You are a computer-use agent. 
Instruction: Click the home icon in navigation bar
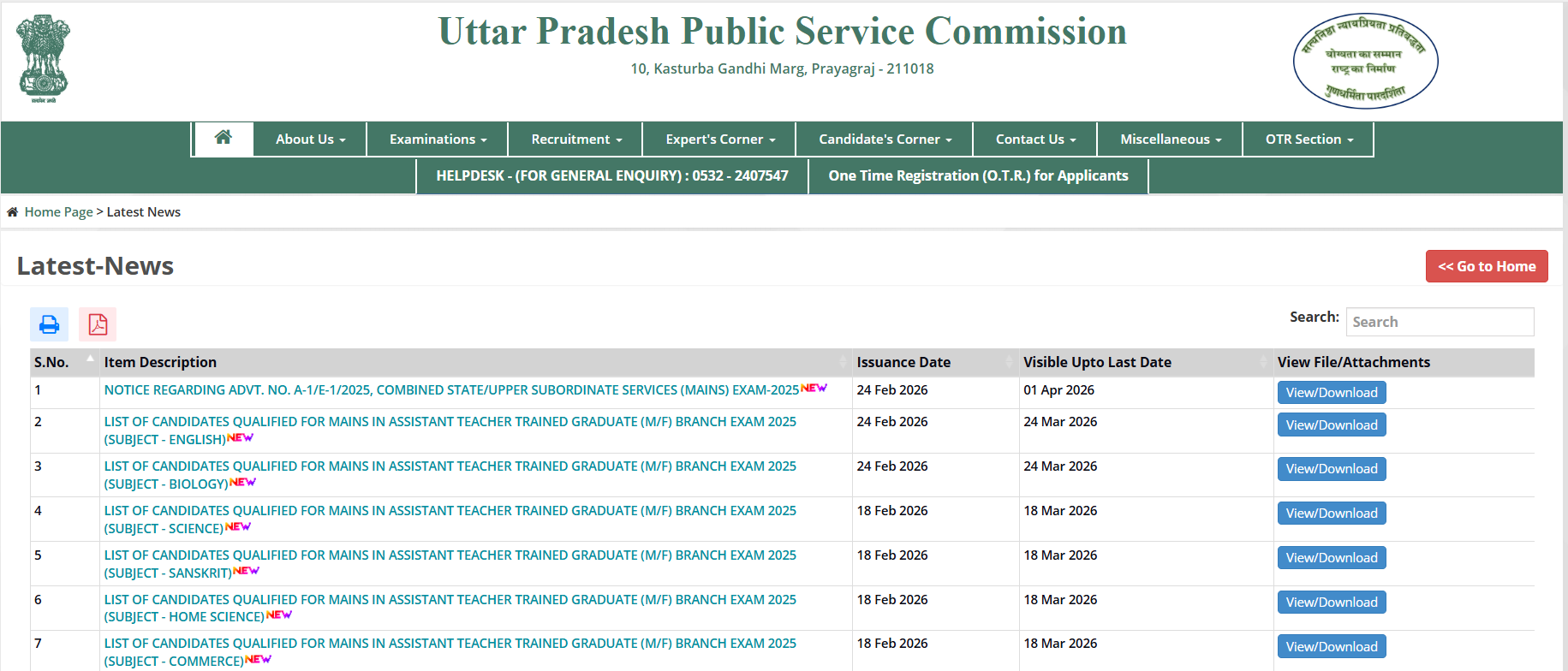(x=224, y=139)
